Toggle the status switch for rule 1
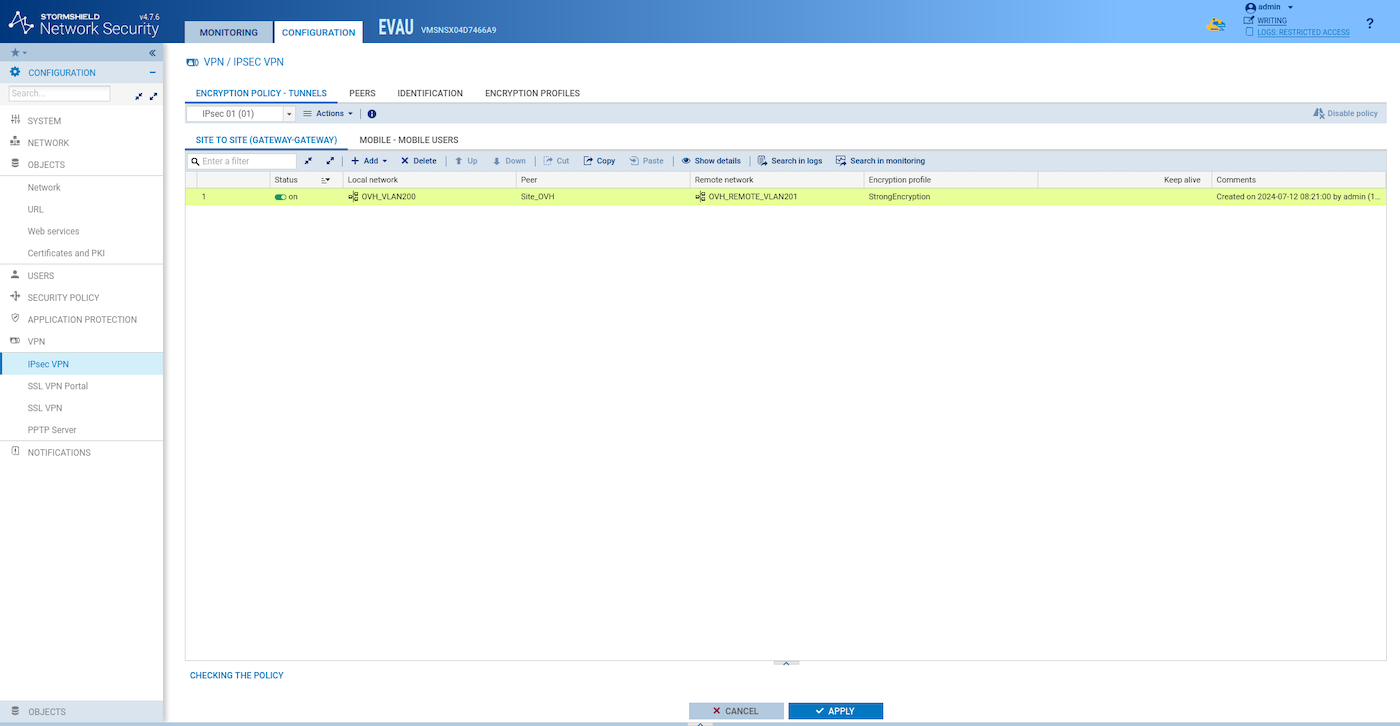1400x726 pixels. (x=280, y=197)
